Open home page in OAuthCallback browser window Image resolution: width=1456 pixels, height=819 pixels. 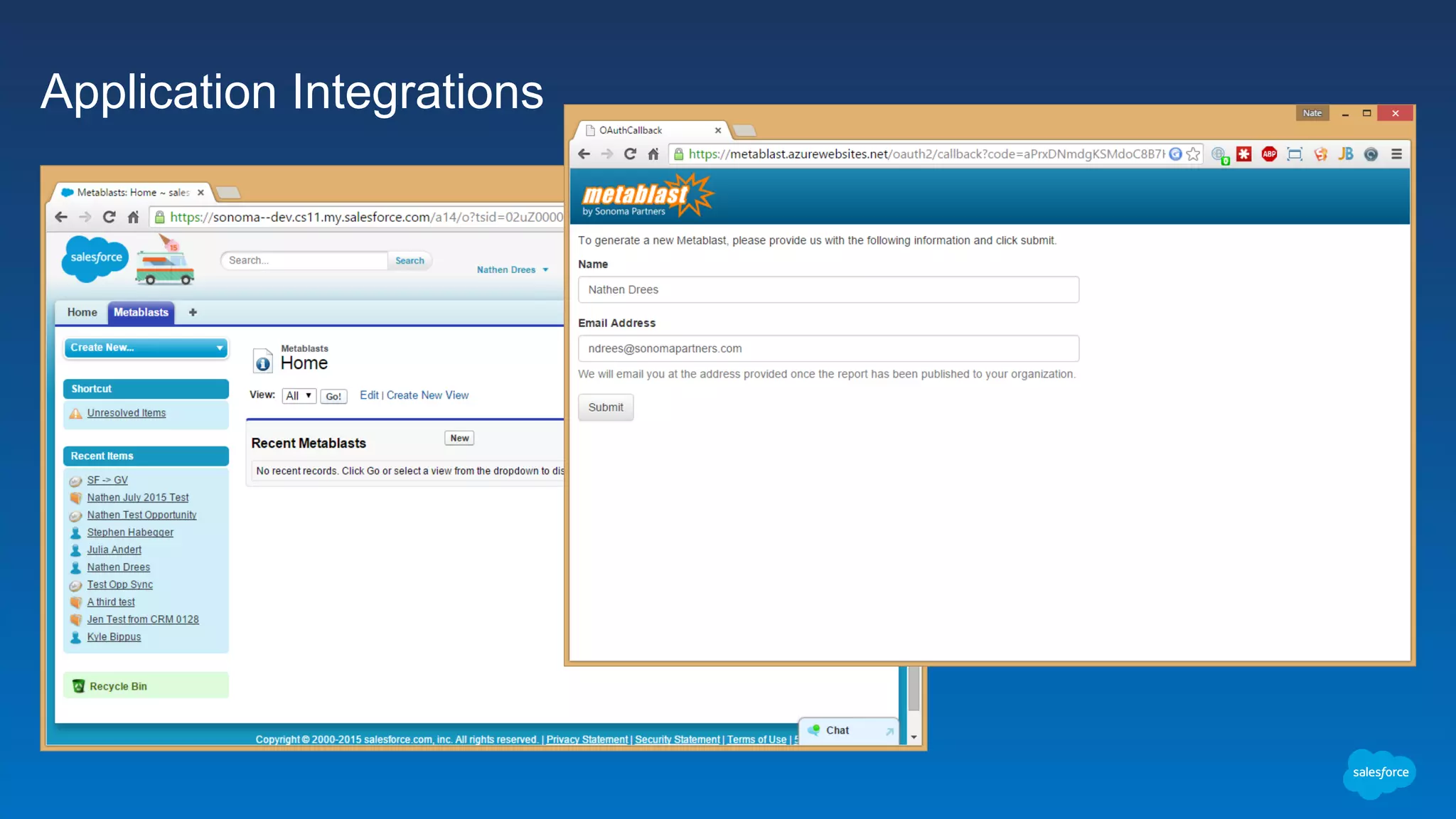pos(653,154)
